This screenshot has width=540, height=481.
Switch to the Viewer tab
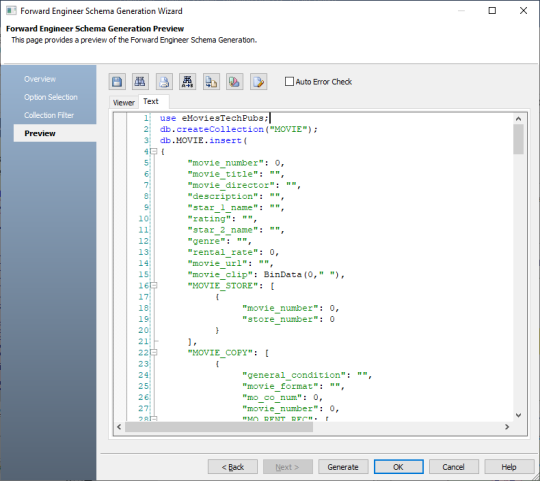124,103
